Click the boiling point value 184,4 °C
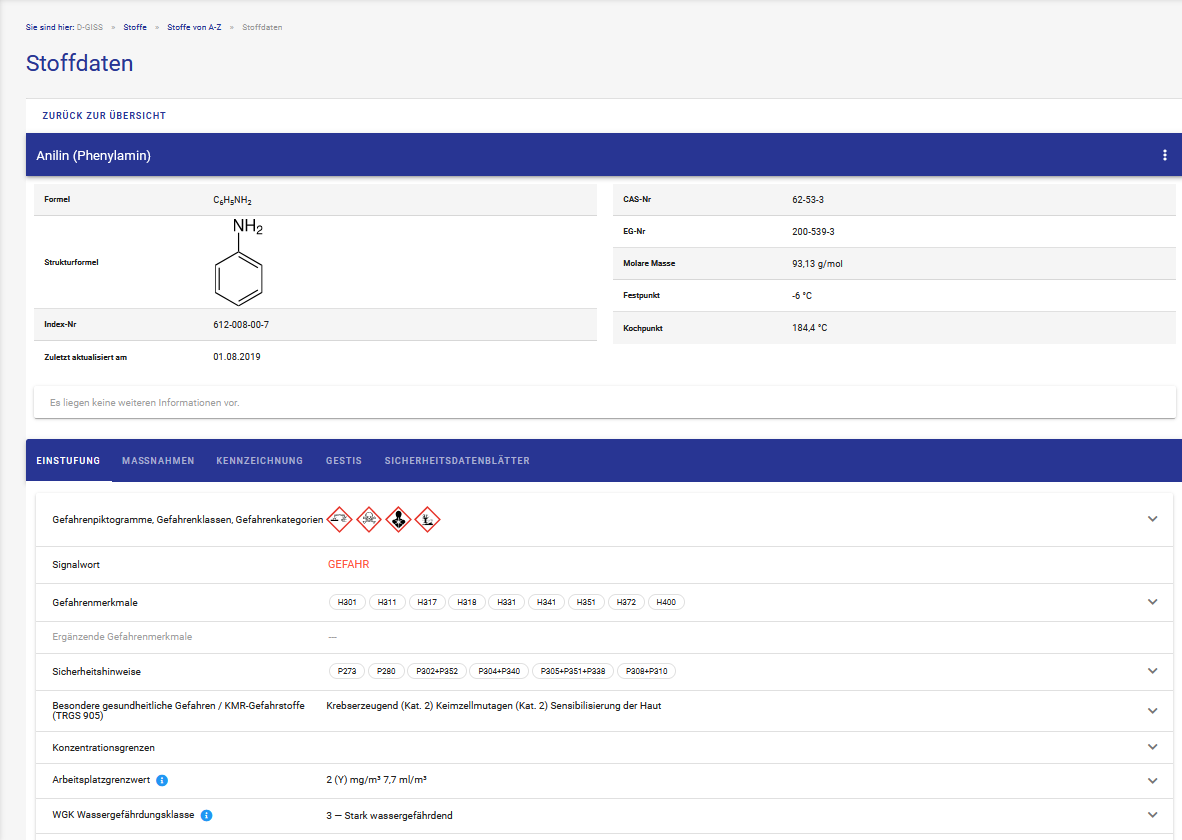Screen dimensions: 1182x840 click(x=810, y=328)
